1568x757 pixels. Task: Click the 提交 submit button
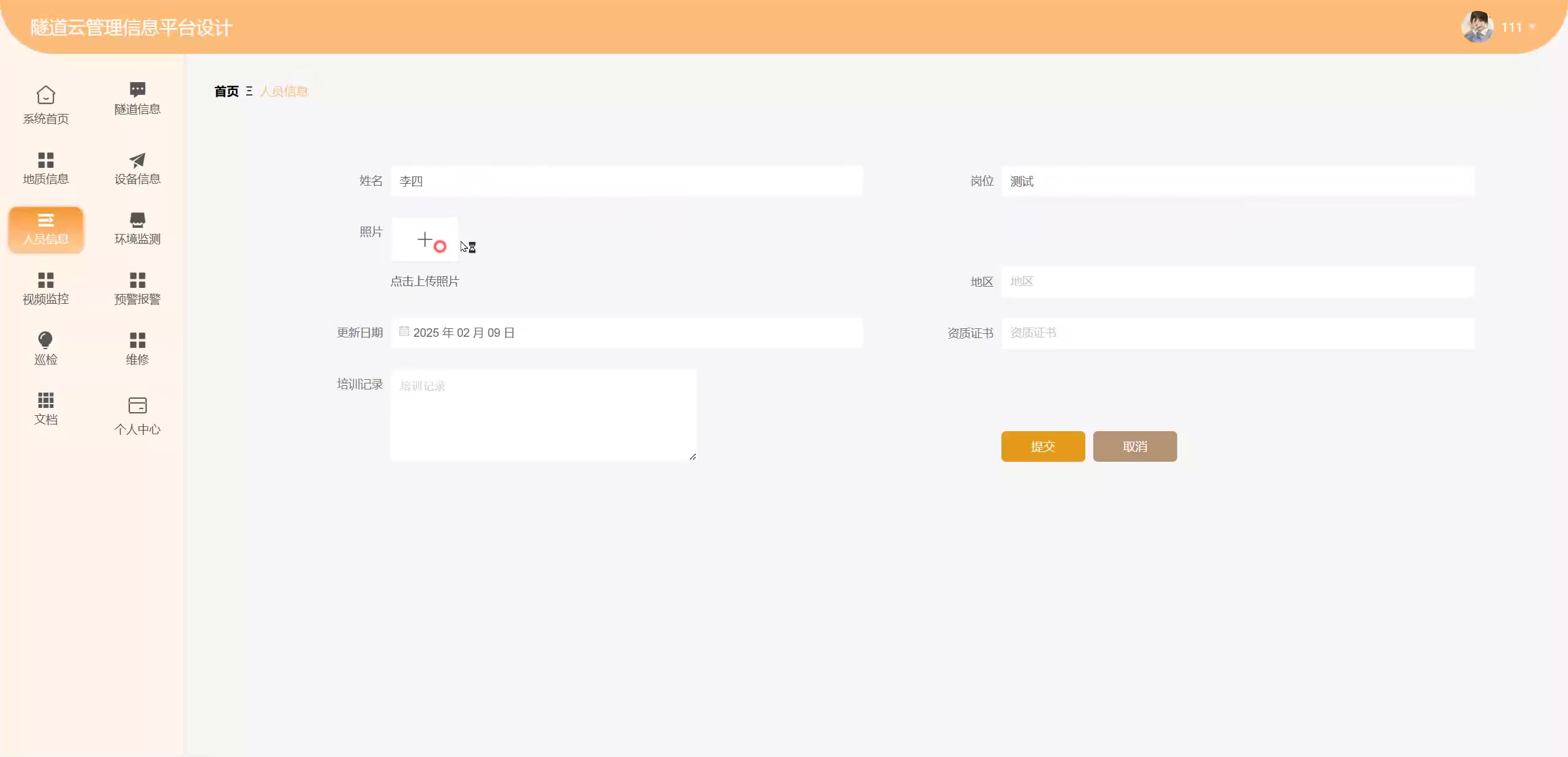(1042, 446)
